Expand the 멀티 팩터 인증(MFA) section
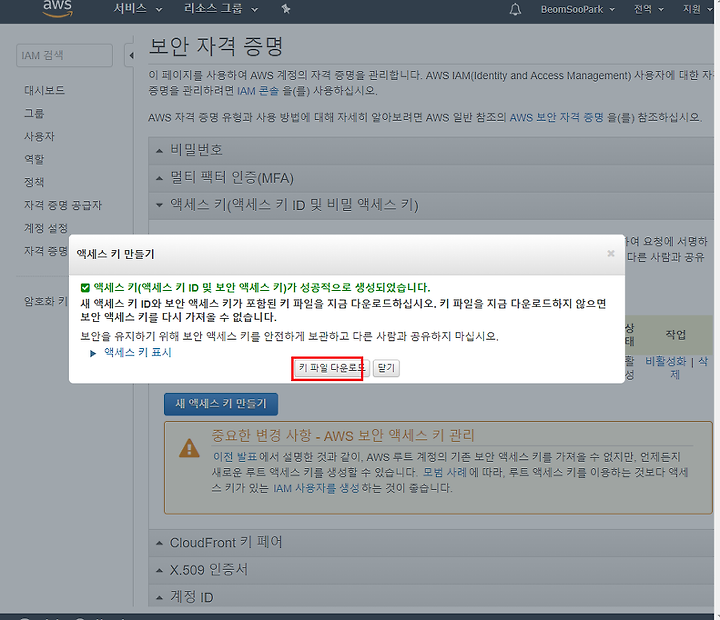The height and width of the screenshot is (620, 720). (x=431, y=178)
